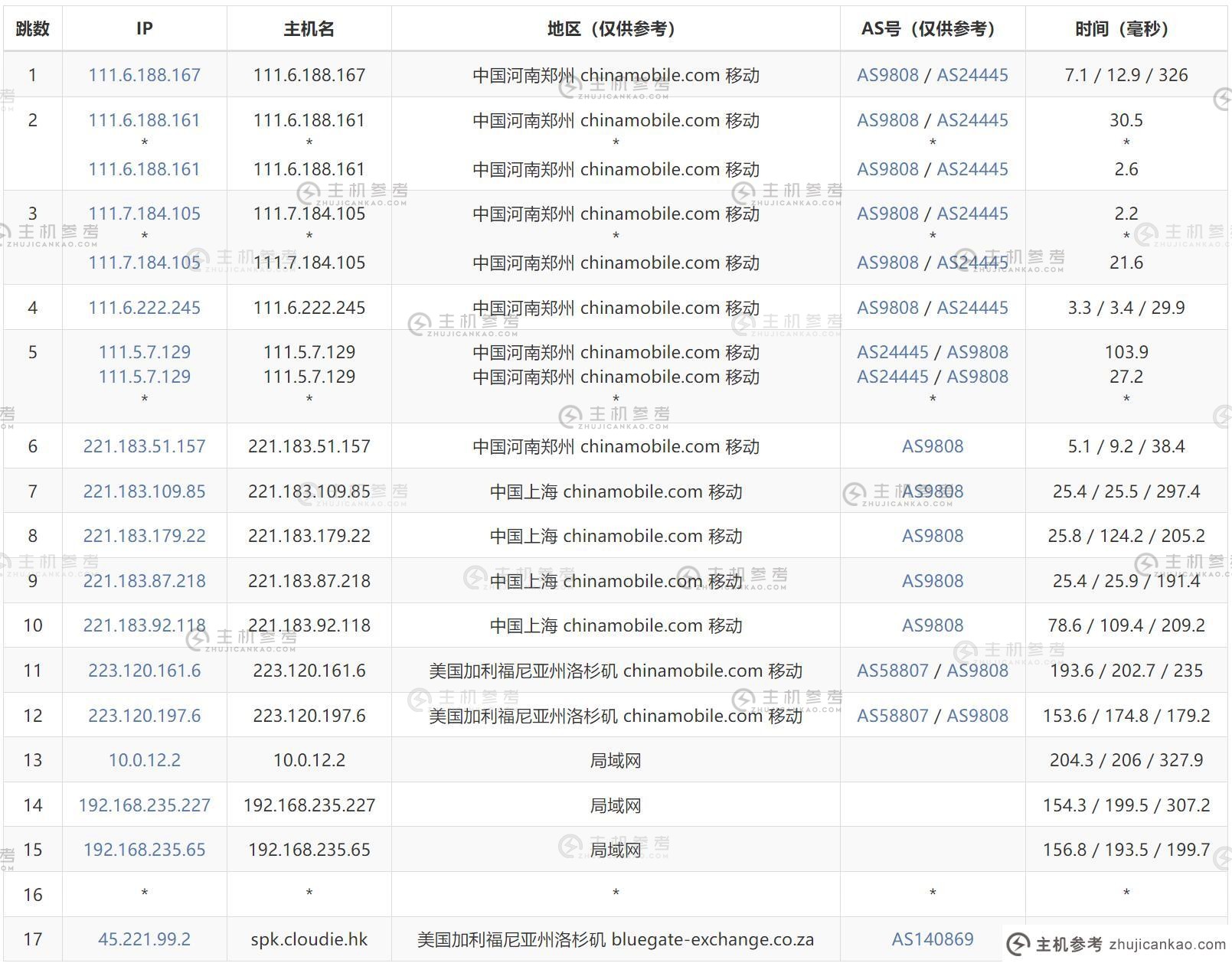
Task: Click latency cell 156.8 / 193.5 / 199.7
Action: [x=1126, y=850]
